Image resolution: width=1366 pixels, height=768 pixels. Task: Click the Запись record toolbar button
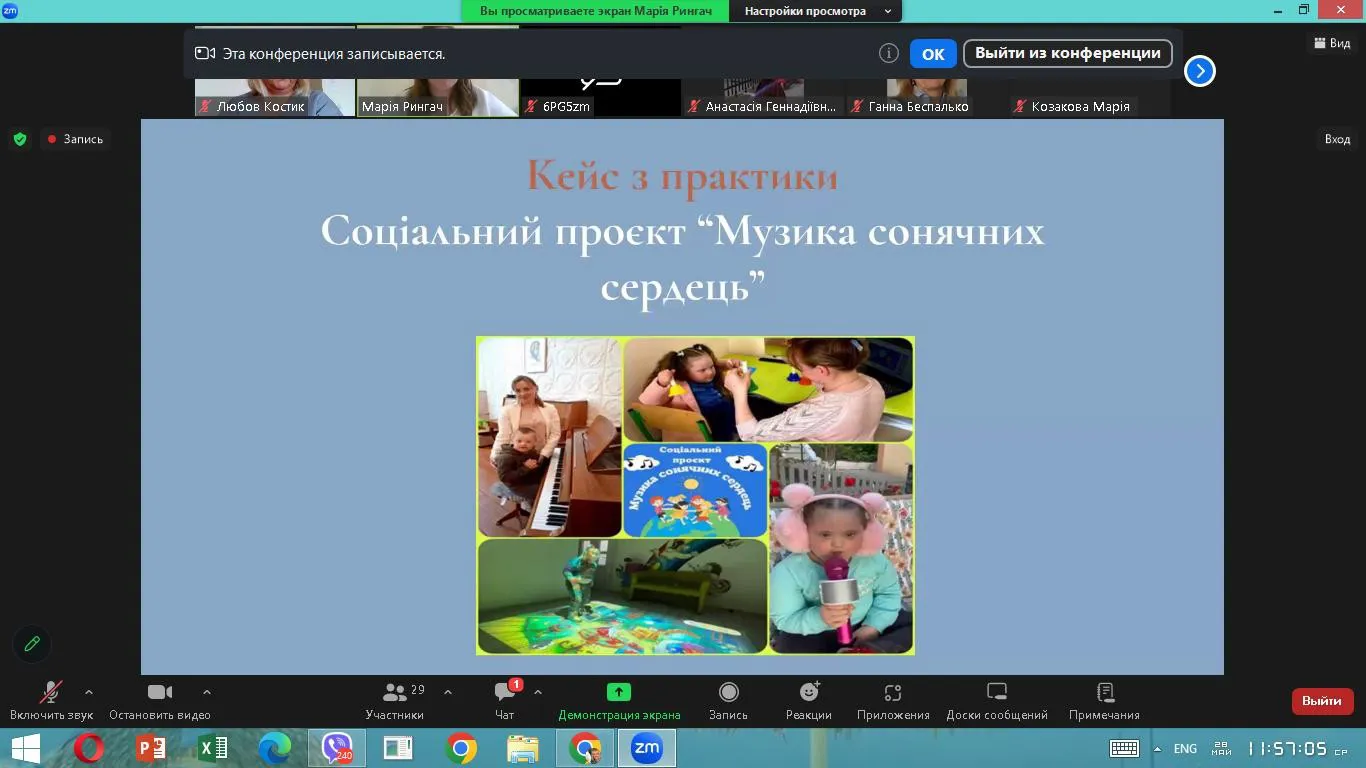(728, 701)
